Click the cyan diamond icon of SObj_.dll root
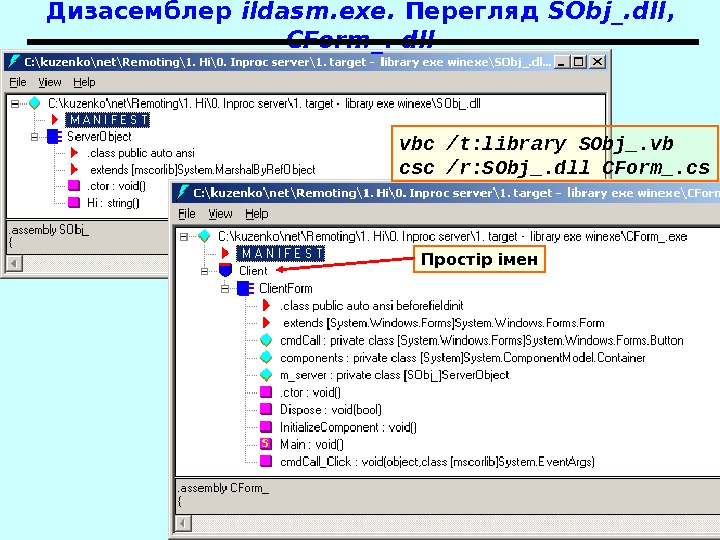The image size is (720, 540). (x=34, y=103)
